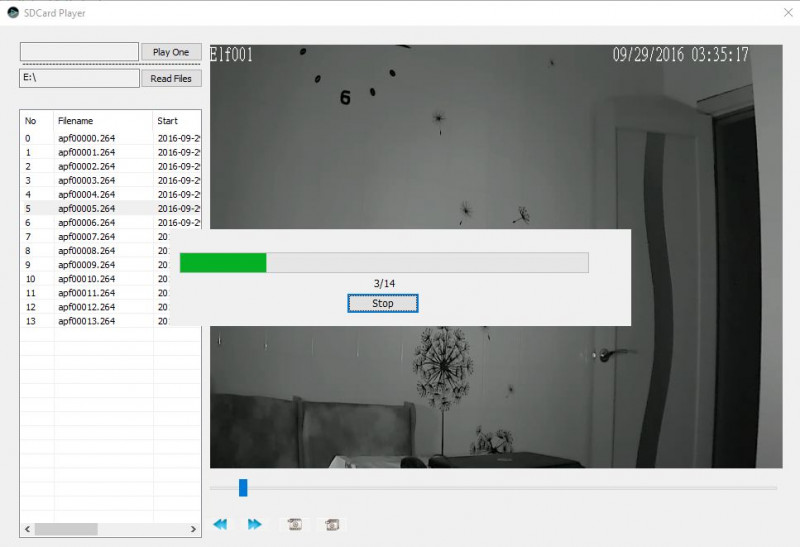
Task: Click the E:\ drive path field
Action: 79,78
